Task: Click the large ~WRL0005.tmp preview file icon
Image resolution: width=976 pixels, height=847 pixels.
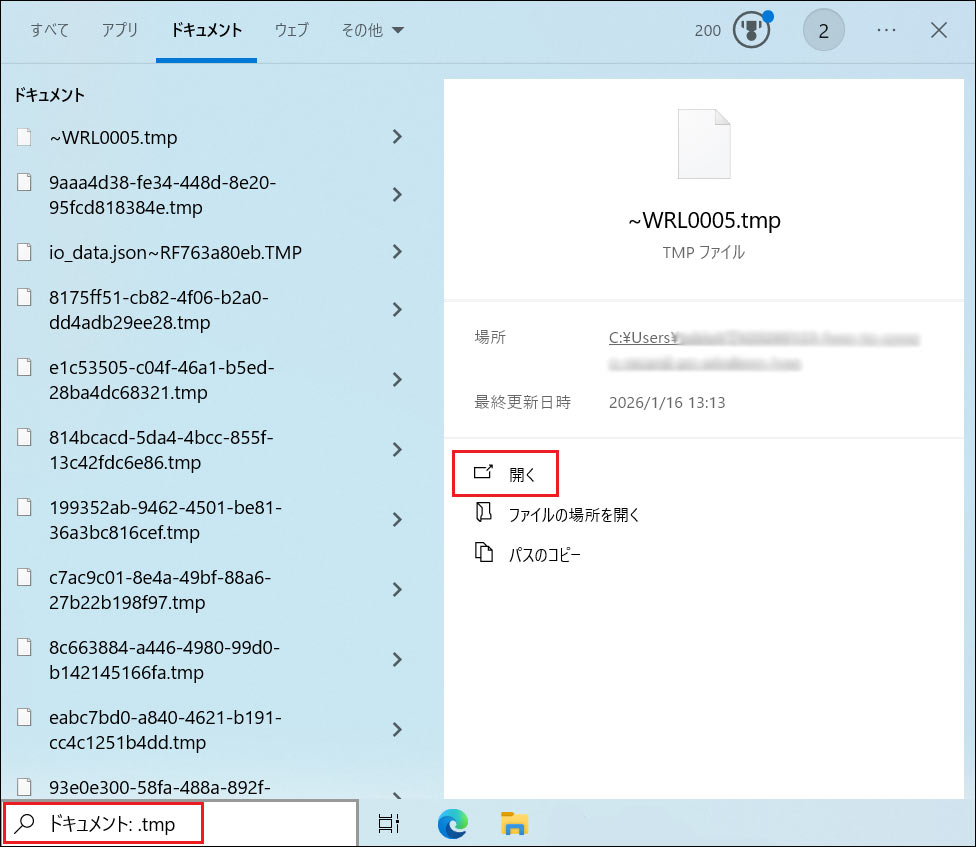Action: 704,144
